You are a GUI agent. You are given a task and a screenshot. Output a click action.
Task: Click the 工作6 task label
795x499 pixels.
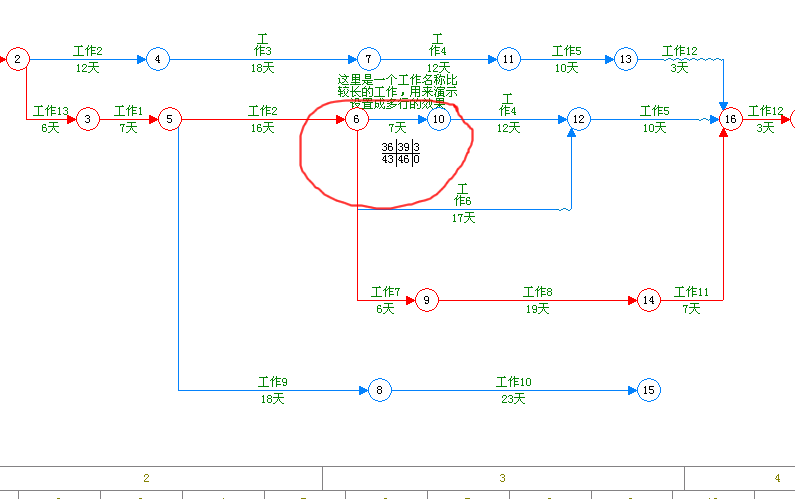click(462, 195)
